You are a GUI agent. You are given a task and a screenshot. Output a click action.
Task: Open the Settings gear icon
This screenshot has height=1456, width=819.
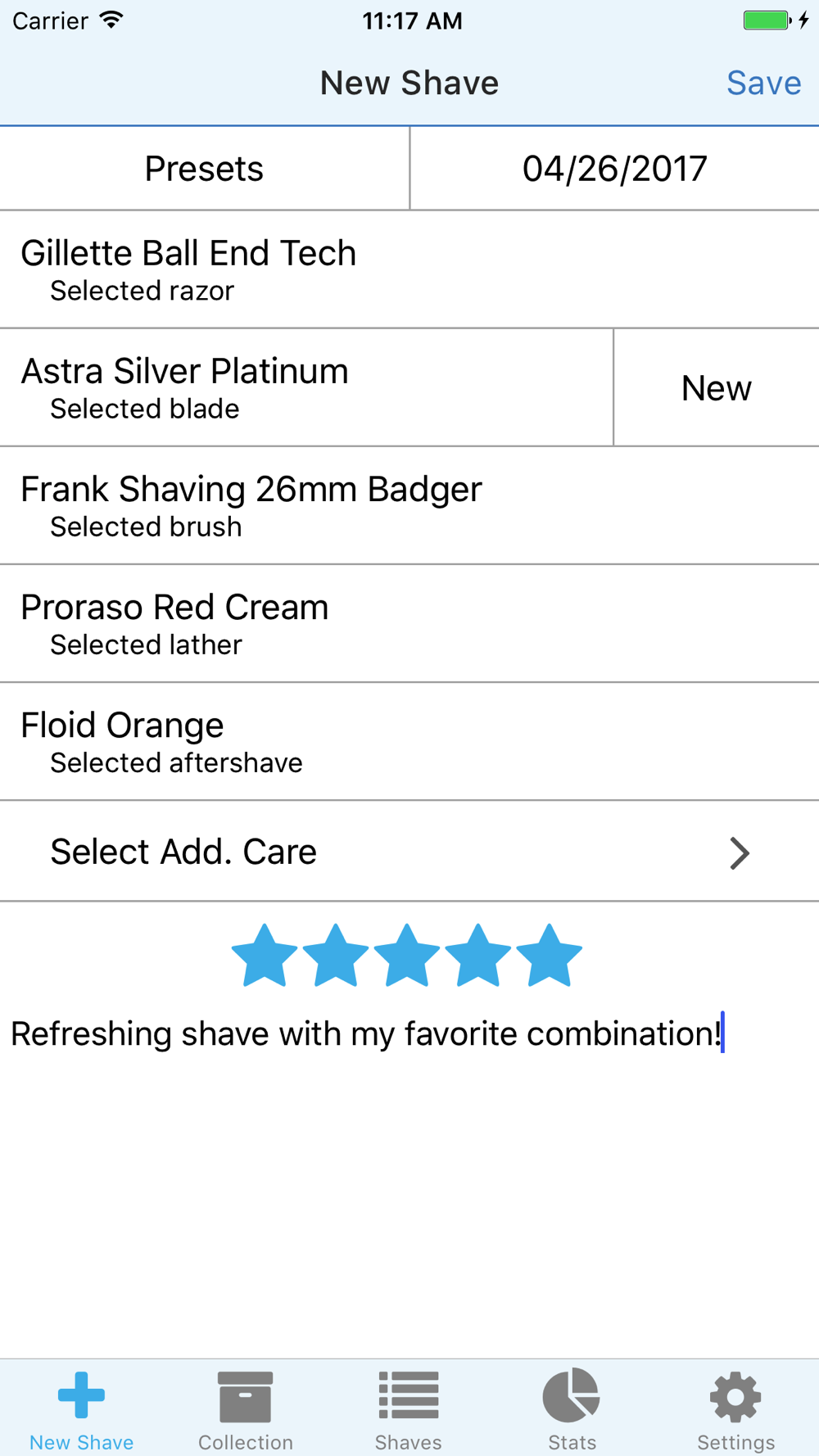735,1397
